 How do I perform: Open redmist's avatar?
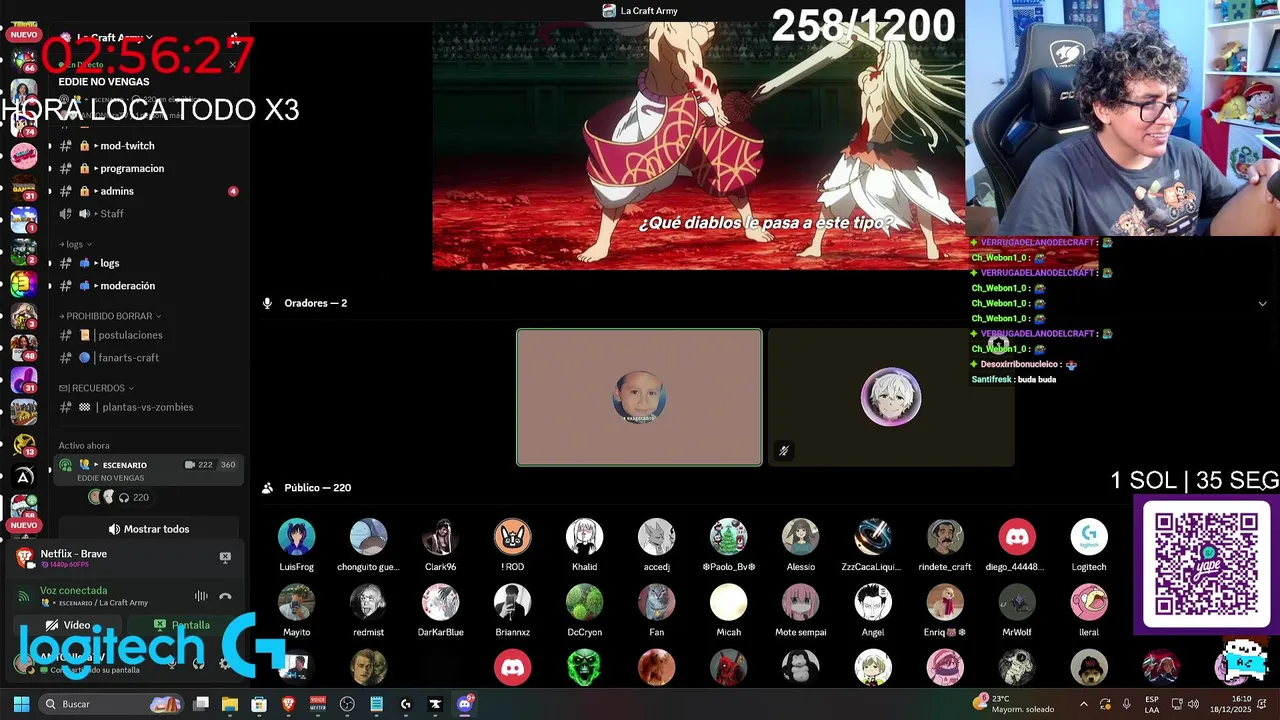[368, 603]
